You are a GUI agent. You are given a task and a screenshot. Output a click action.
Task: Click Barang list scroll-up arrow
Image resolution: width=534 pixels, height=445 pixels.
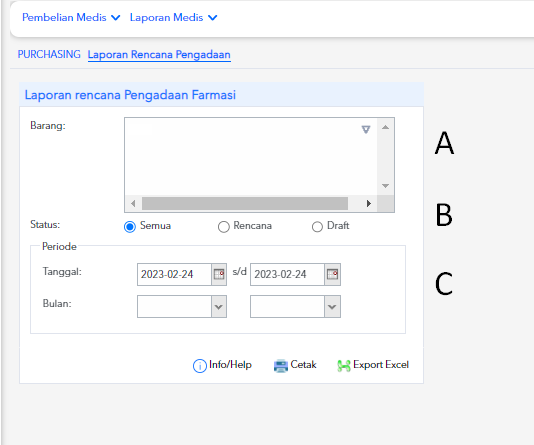click(x=386, y=127)
